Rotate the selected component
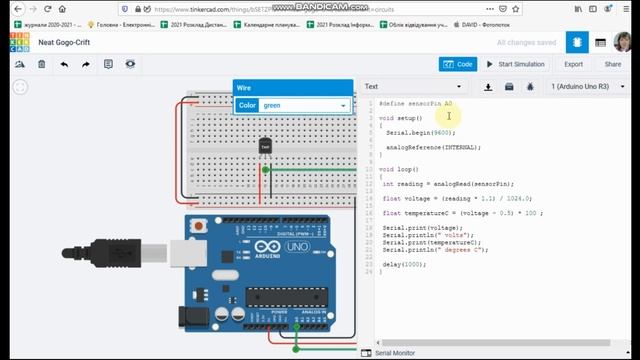The width and height of the screenshot is (640, 360). tap(20, 64)
